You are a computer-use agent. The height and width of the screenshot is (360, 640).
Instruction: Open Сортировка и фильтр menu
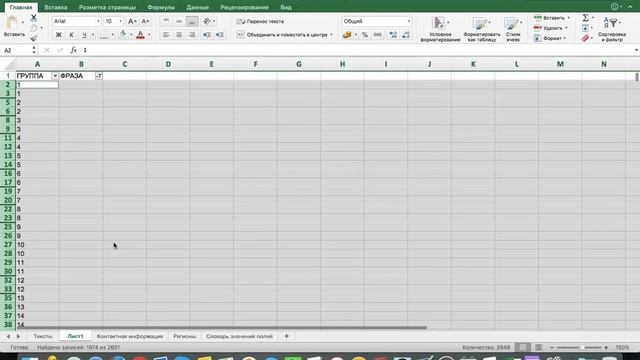[x=612, y=29]
